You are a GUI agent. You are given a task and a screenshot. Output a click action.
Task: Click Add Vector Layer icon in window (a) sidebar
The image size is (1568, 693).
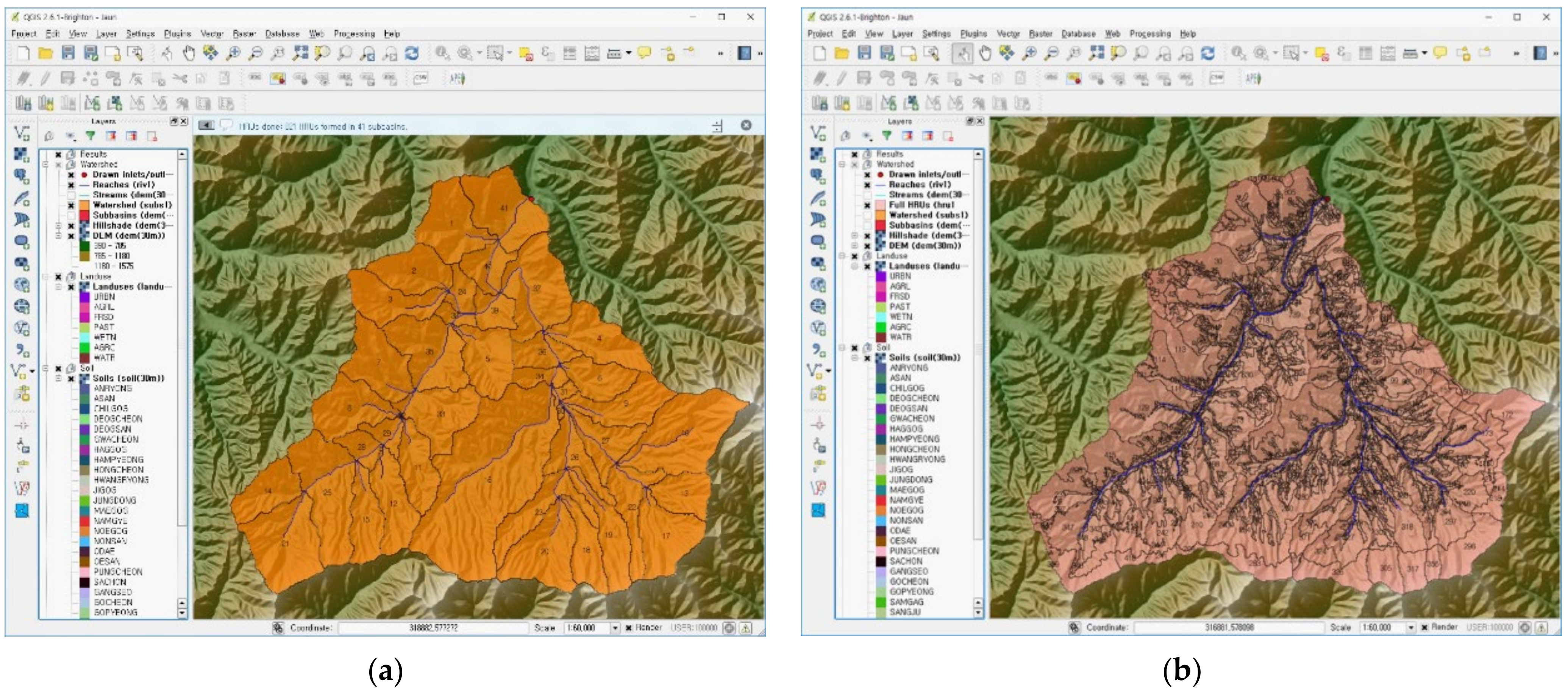21,133
